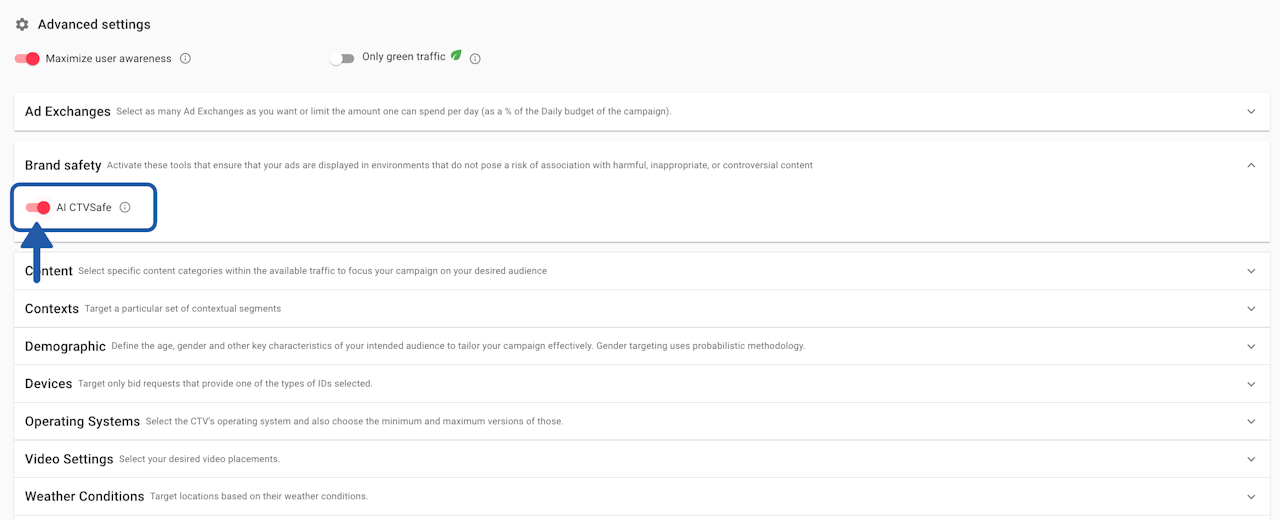The image size is (1280, 520).
Task: Expand the Content section chevron
Action: click(x=1251, y=271)
